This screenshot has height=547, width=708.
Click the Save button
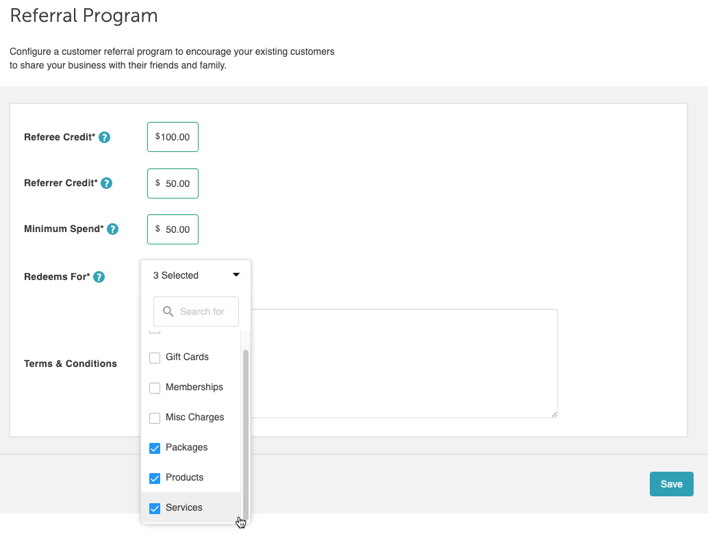pos(671,484)
